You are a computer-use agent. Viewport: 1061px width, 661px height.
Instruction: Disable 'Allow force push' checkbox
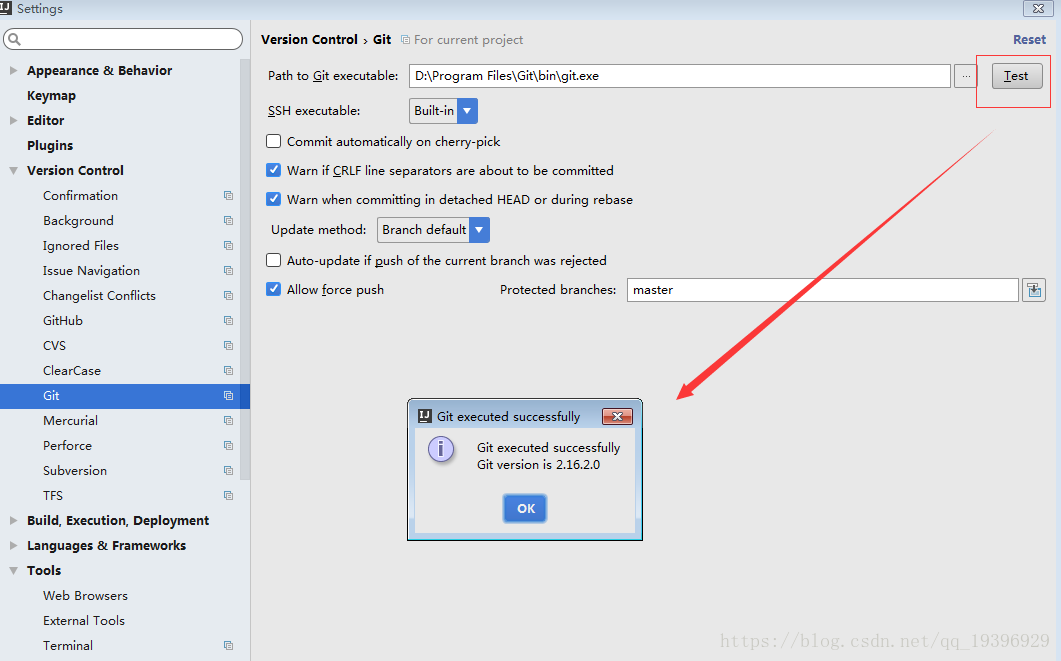coord(273,290)
